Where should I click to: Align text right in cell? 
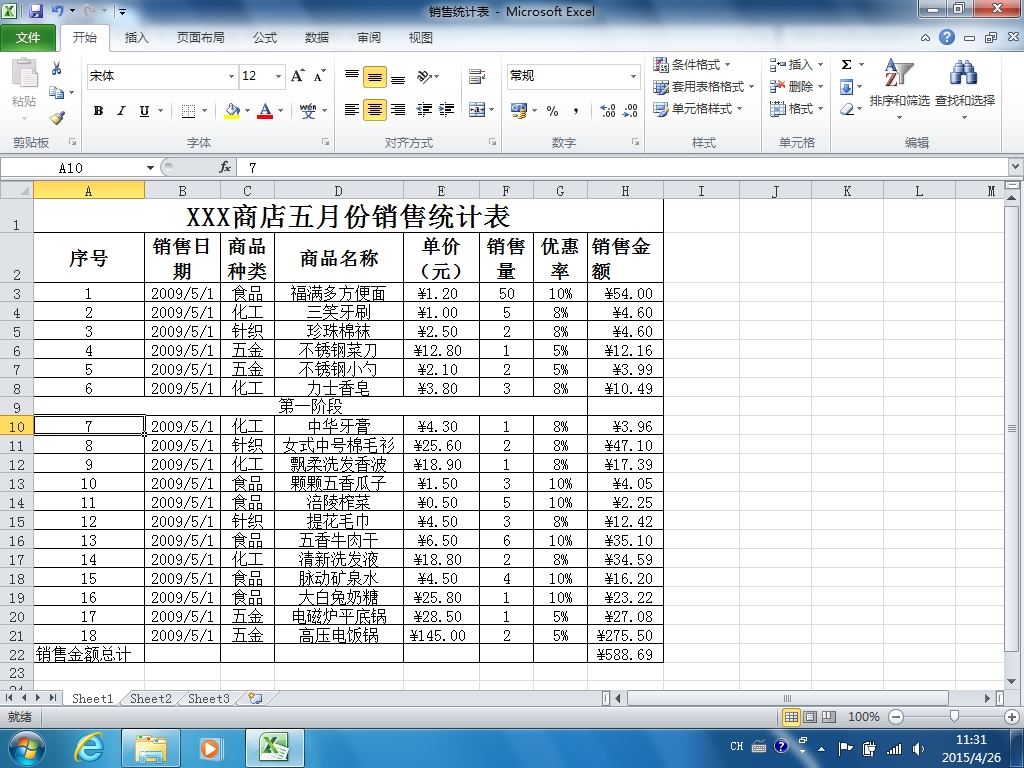[398, 110]
